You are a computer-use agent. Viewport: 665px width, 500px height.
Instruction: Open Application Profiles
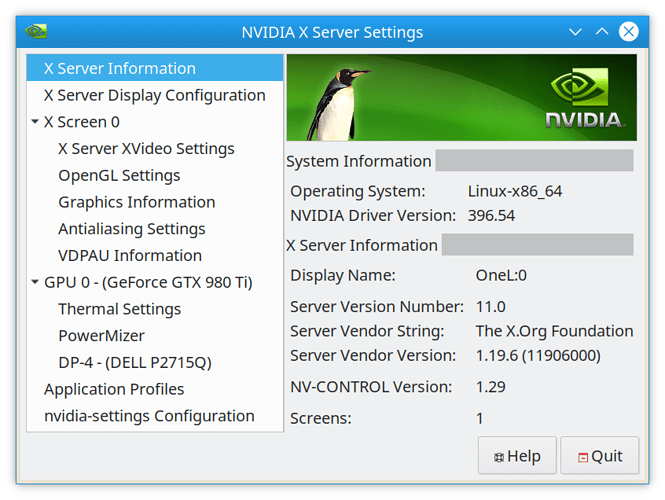(114, 389)
